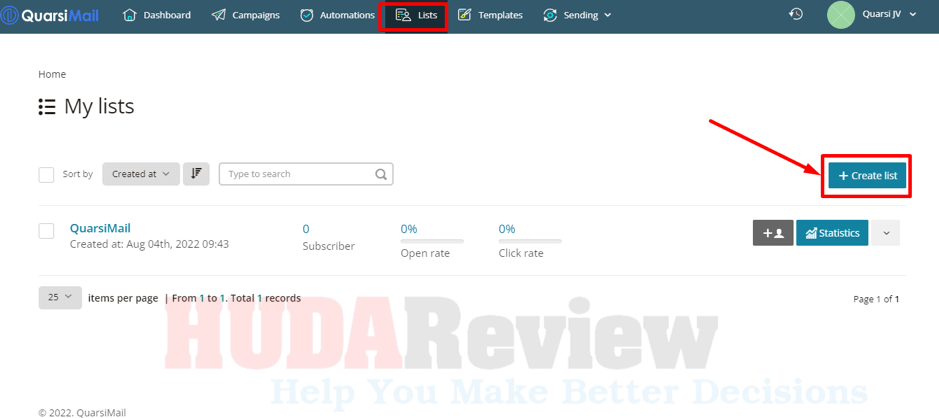The width and height of the screenshot is (939, 418).
Task: Open the Created at sort dropdown
Action: [141, 174]
